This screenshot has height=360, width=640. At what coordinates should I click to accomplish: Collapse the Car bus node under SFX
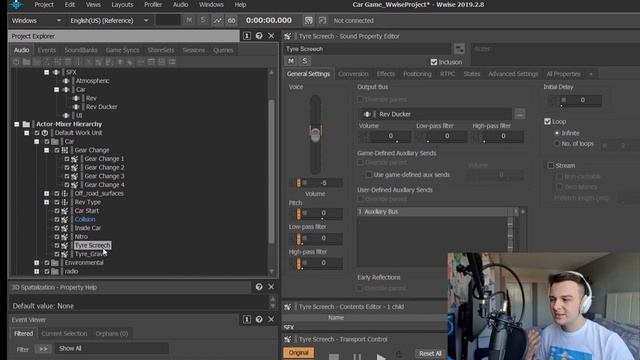pos(56,89)
